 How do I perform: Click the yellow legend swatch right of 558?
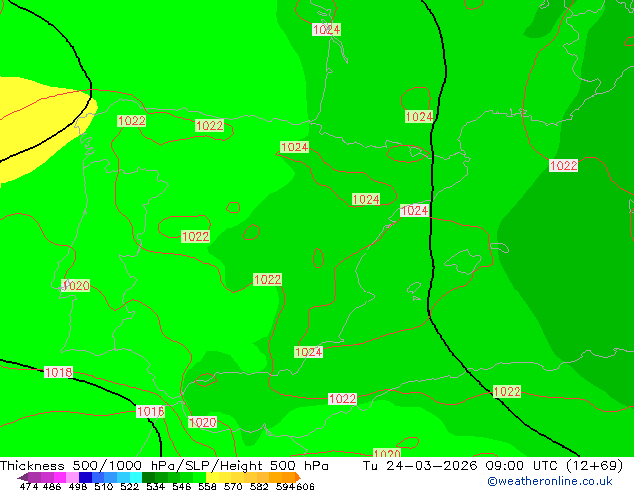click(x=212, y=477)
